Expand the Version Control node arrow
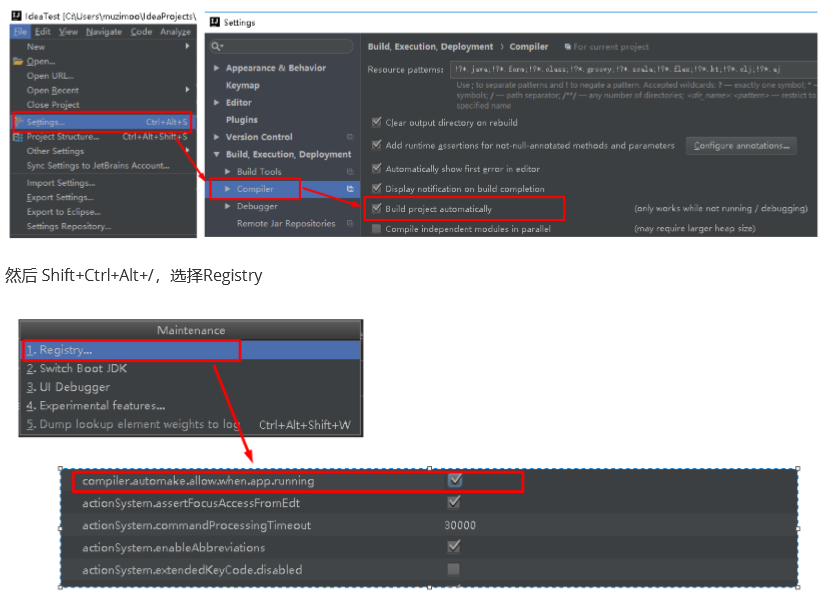 pyautogui.click(x=216, y=137)
